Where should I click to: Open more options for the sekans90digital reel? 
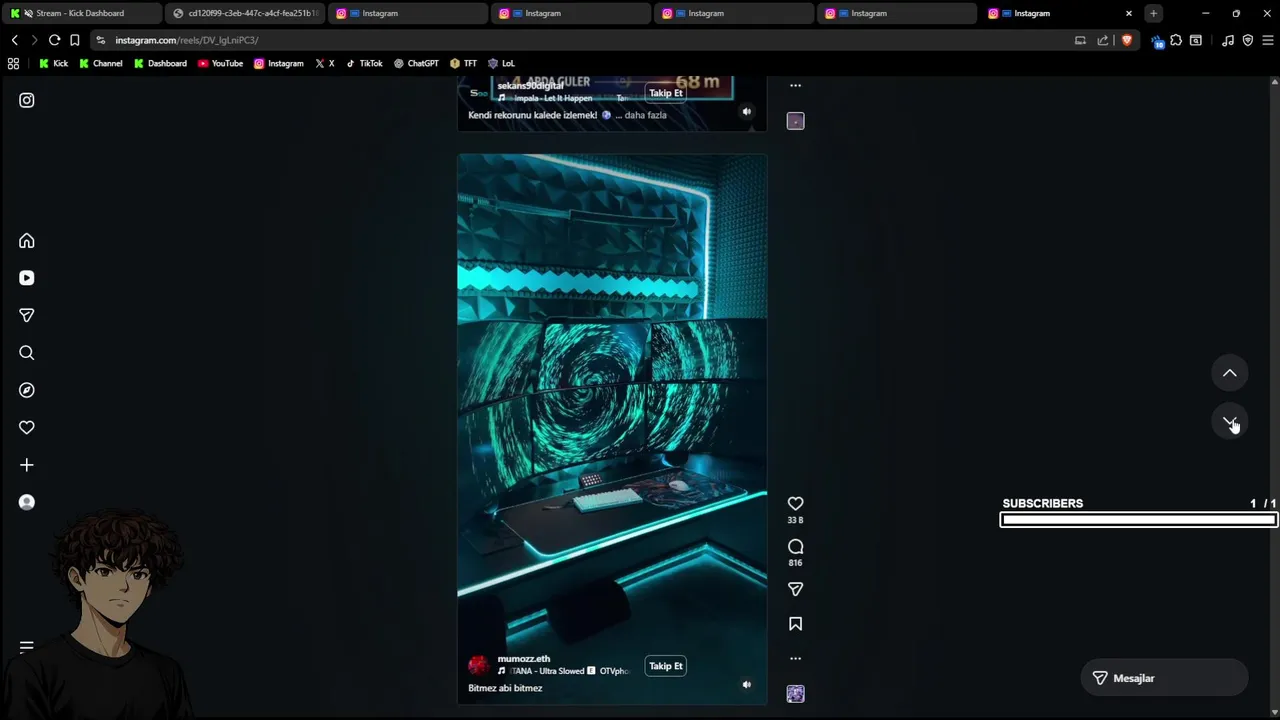click(x=795, y=86)
